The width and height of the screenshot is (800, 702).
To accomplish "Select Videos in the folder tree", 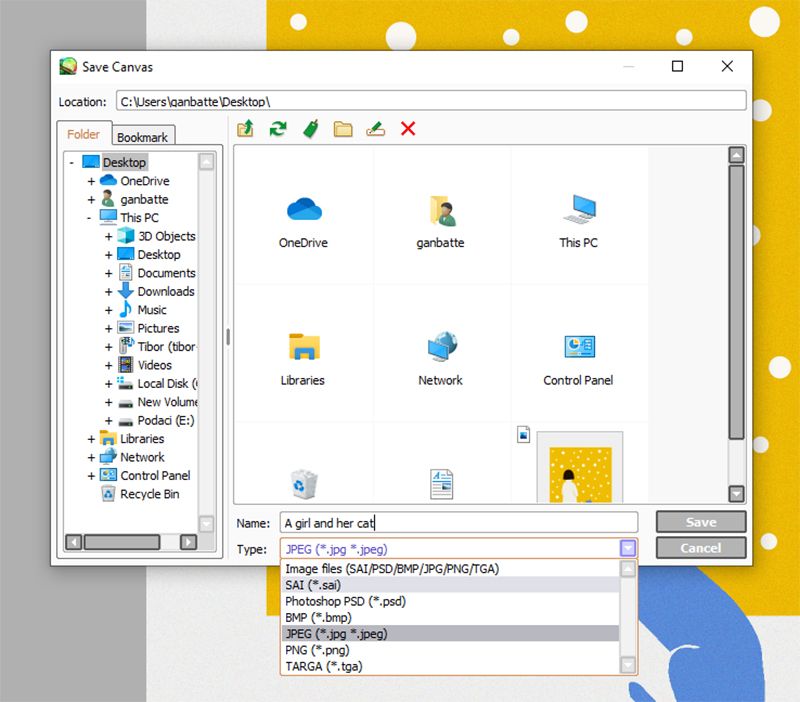I will pyautogui.click(x=155, y=365).
